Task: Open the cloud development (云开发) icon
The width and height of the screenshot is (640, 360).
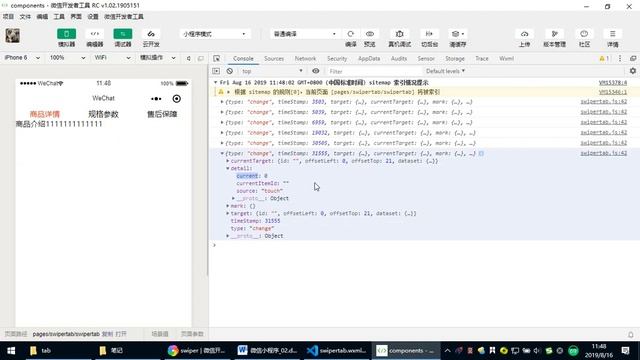Action: pos(151,34)
